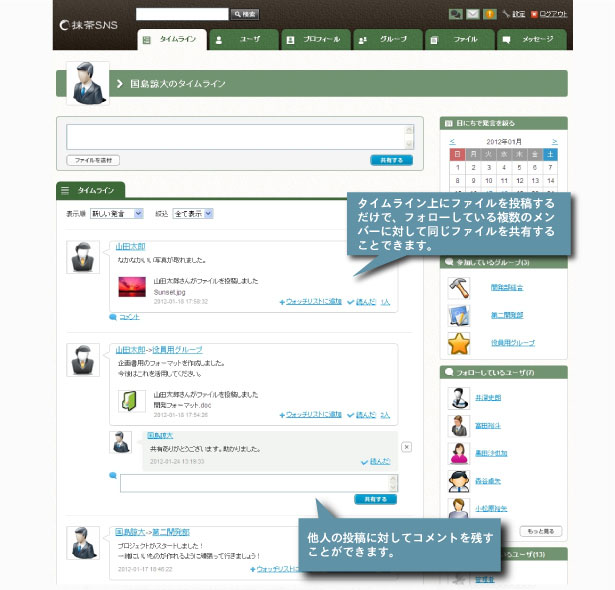The width and height of the screenshot is (615, 590).
Task: Click the gold star group icon
Action: [459, 343]
